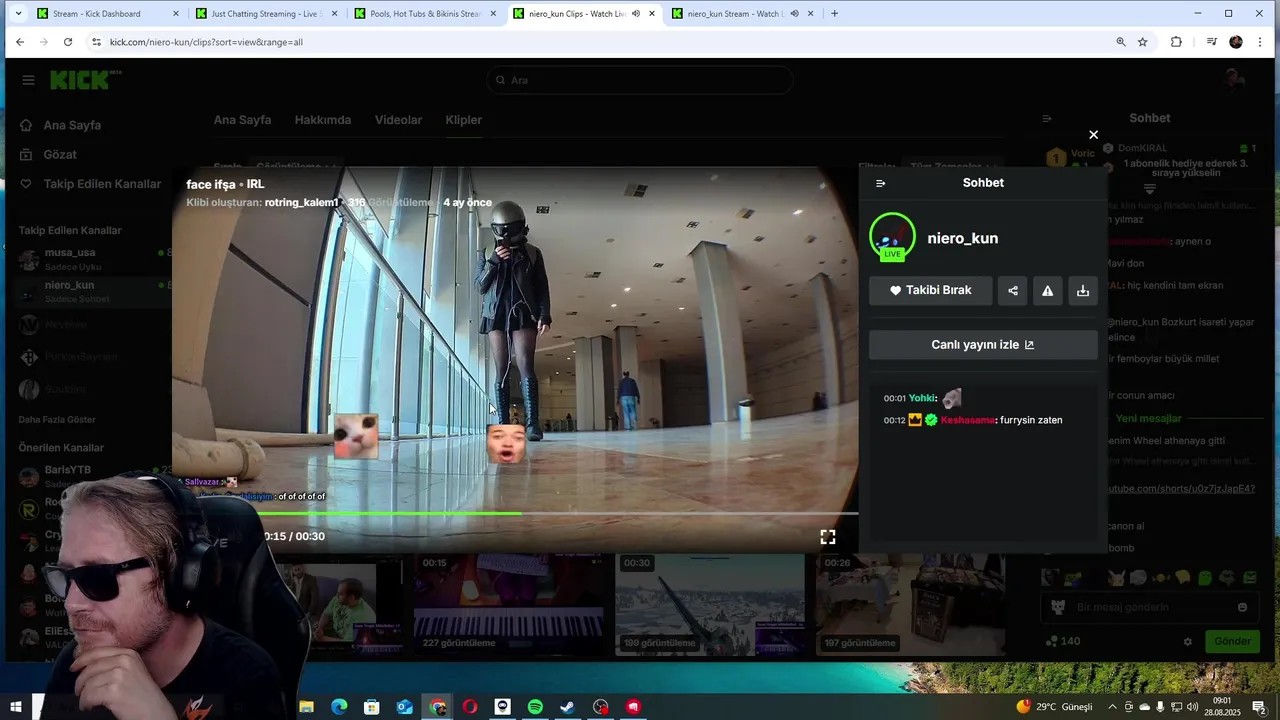Switch to the Videolar tab
This screenshot has width=1280, height=720.
pos(398,120)
